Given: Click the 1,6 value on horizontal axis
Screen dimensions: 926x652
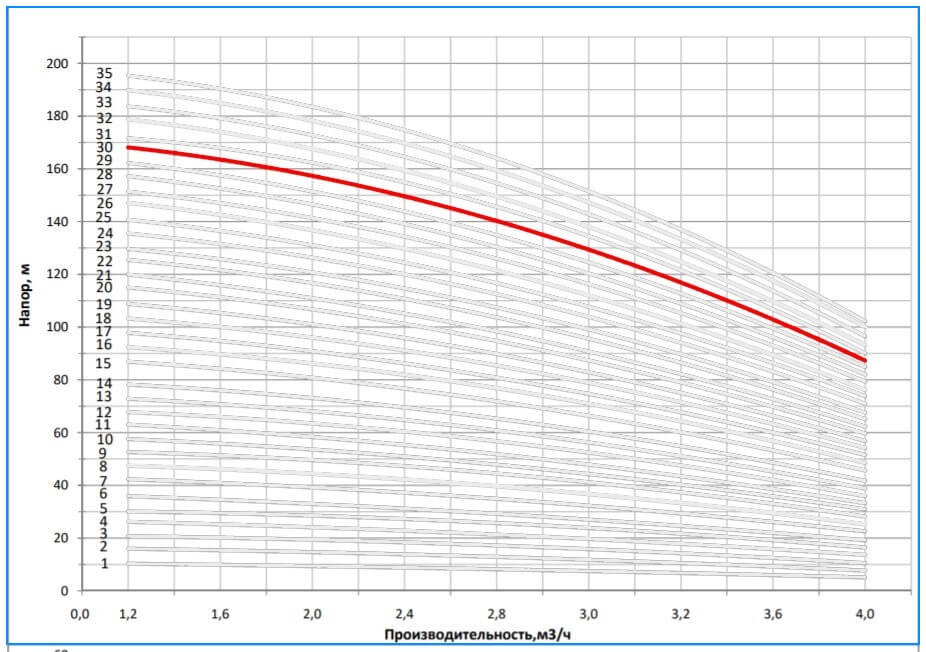Looking at the screenshot, I should tap(220, 612).
